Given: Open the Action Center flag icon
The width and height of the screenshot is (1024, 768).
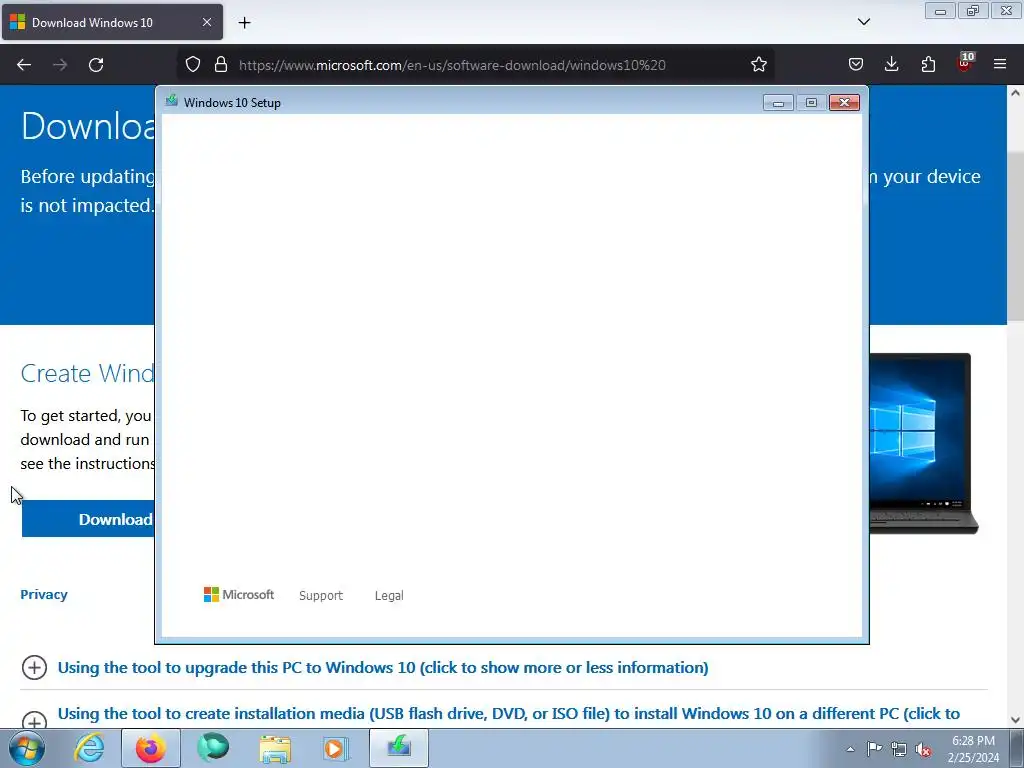Looking at the screenshot, I should (874, 749).
